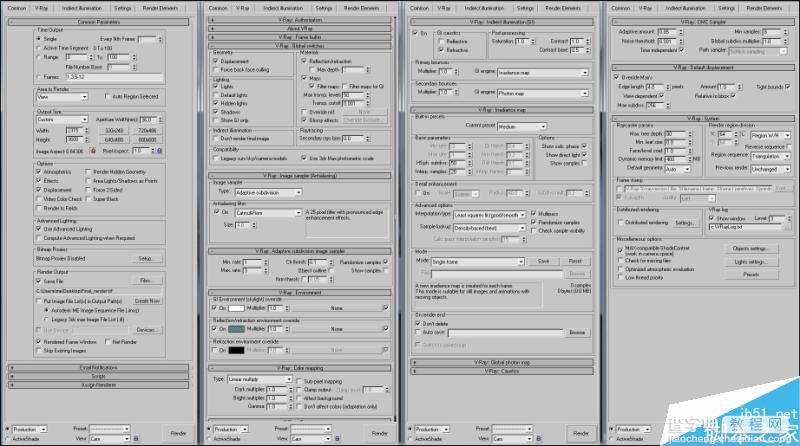Choose the 640x480 output size preset
The image size is (800, 446).
click(x=114, y=139)
